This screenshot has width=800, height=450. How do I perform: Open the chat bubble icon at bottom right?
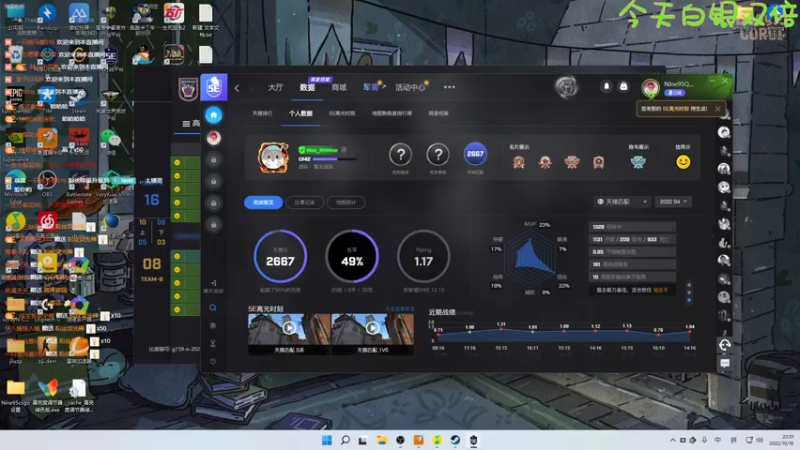(724, 363)
